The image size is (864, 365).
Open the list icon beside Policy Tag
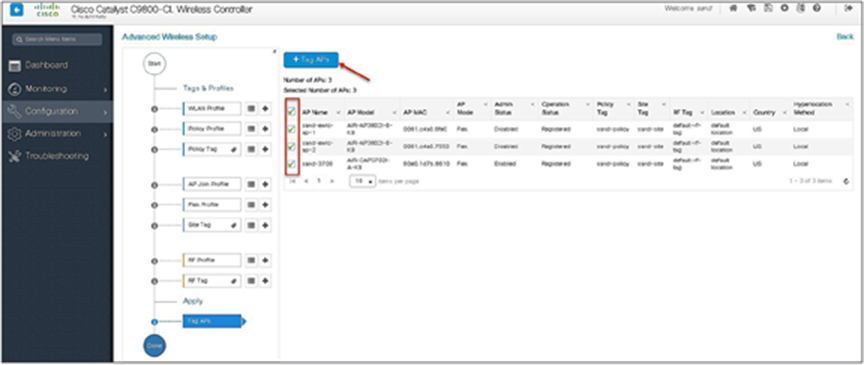(x=251, y=149)
